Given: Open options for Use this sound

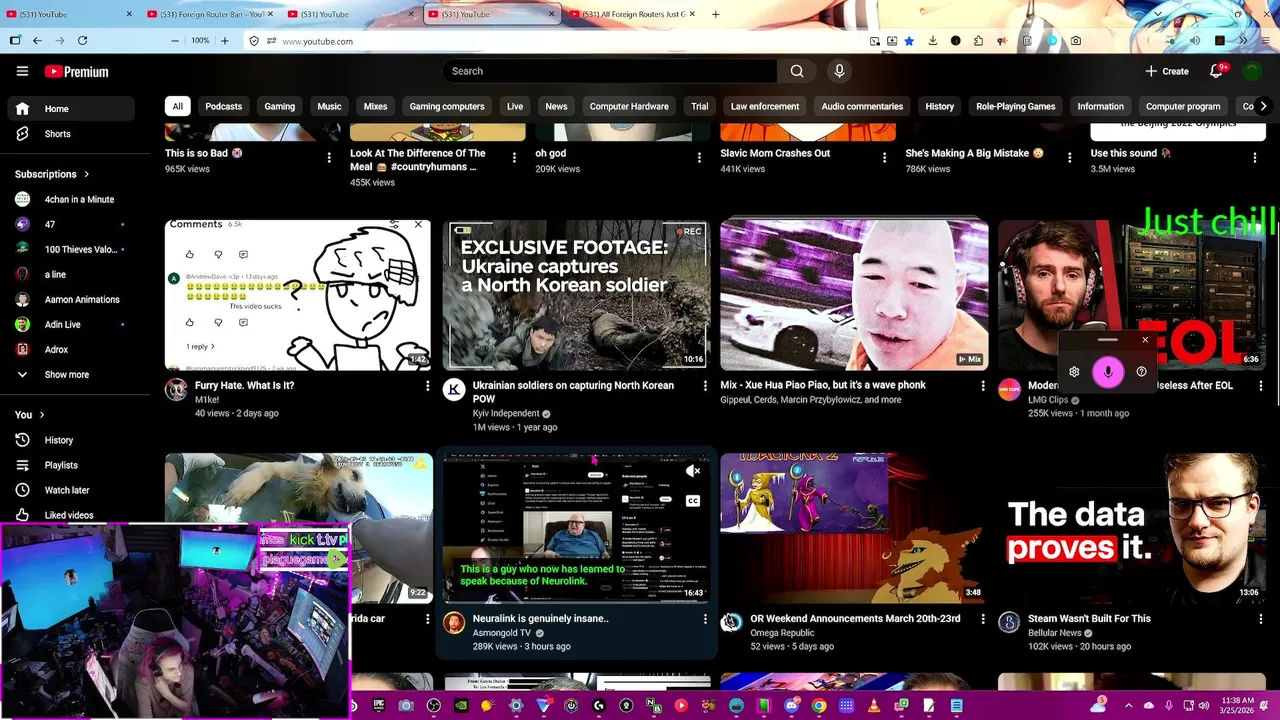Looking at the screenshot, I should coord(1255,158).
